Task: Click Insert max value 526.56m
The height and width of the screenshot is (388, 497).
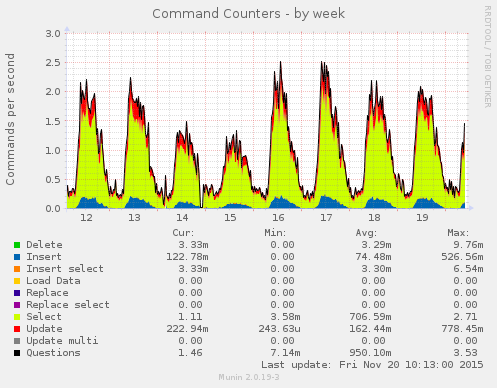Action: coord(462,257)
